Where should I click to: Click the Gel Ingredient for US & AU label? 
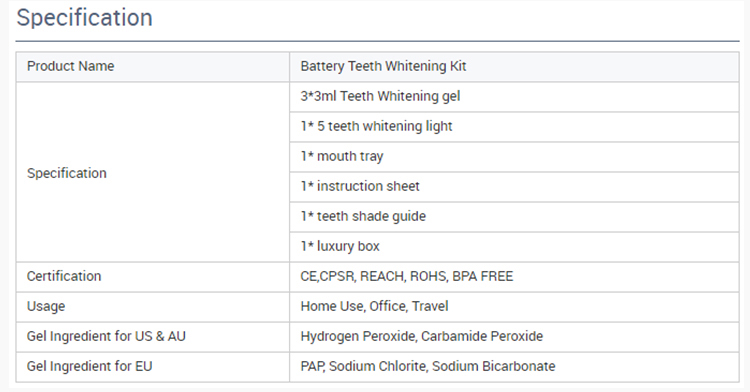(106, 337)
